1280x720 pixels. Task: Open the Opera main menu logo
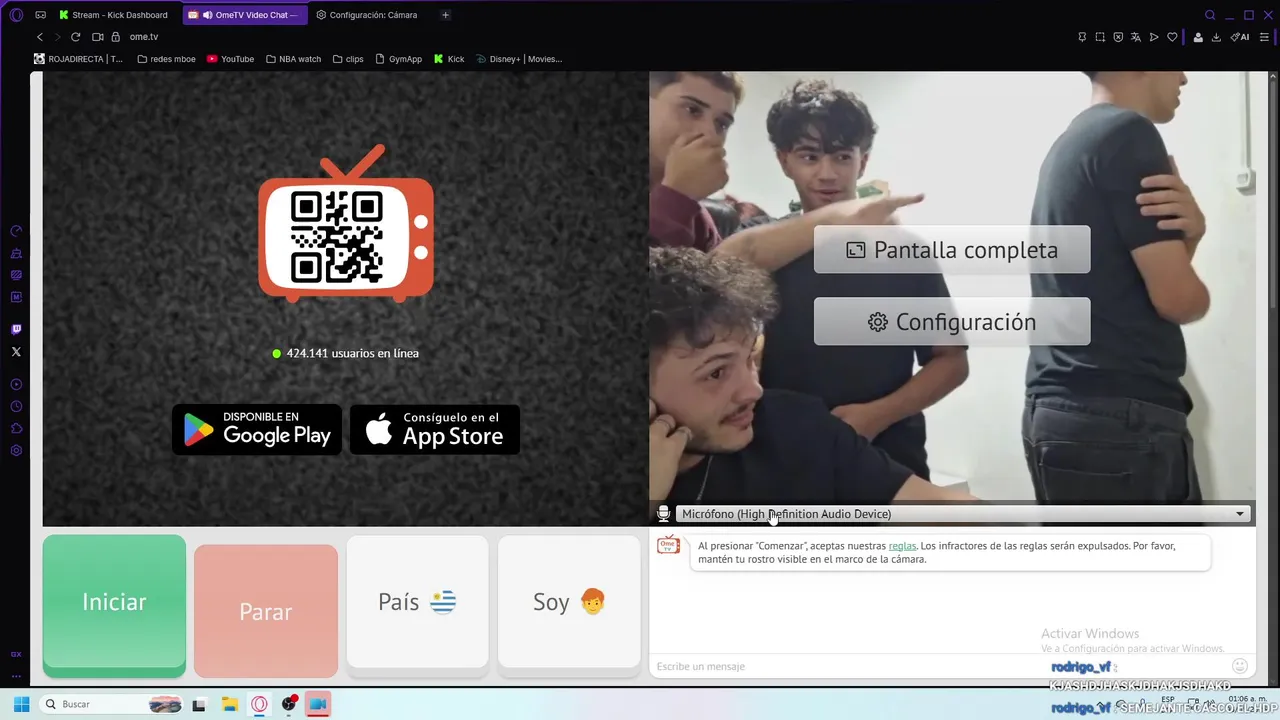[x=16, y=15]
